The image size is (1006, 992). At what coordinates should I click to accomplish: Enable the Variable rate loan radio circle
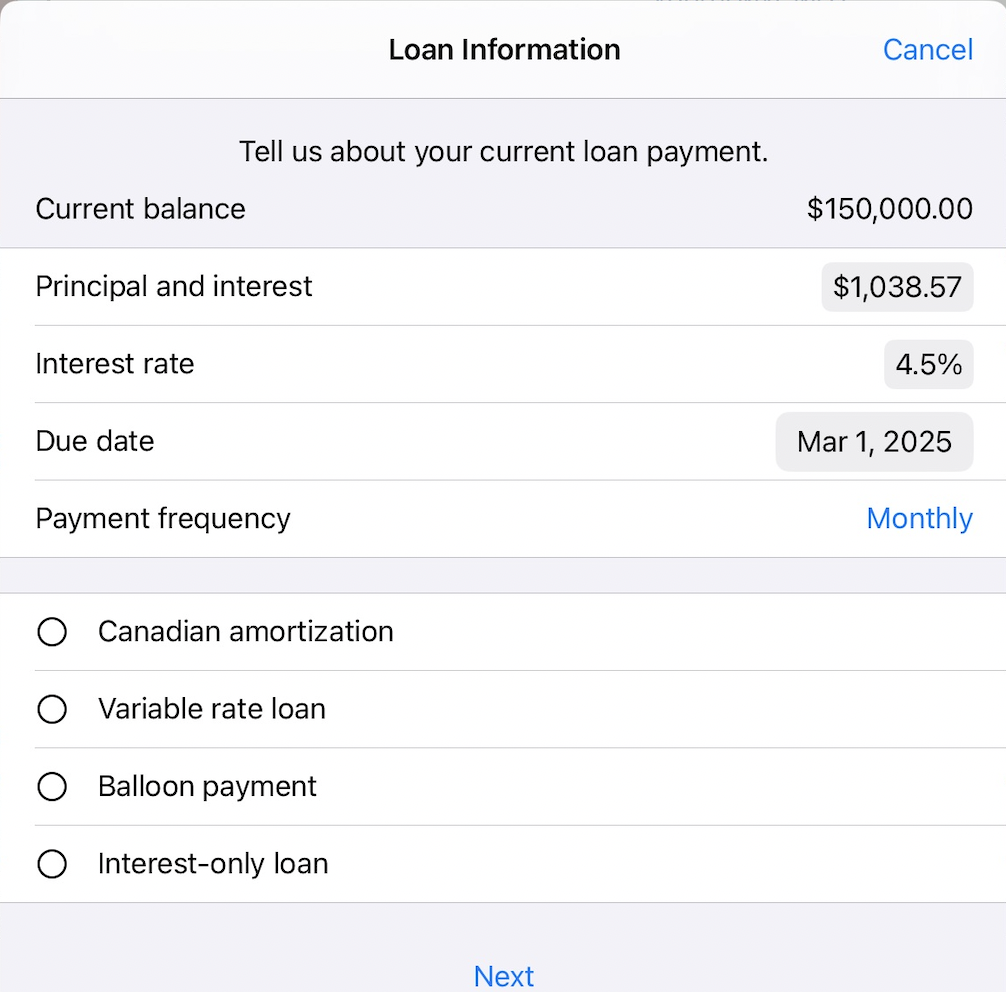52,709
